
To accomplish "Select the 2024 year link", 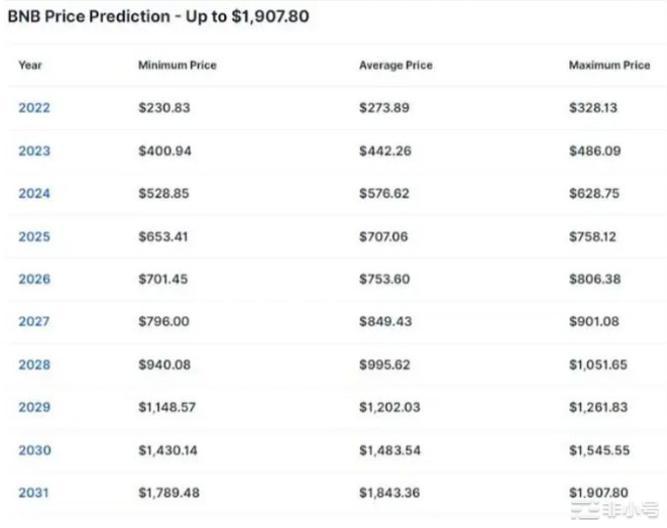I will click(x=34, y=193).
